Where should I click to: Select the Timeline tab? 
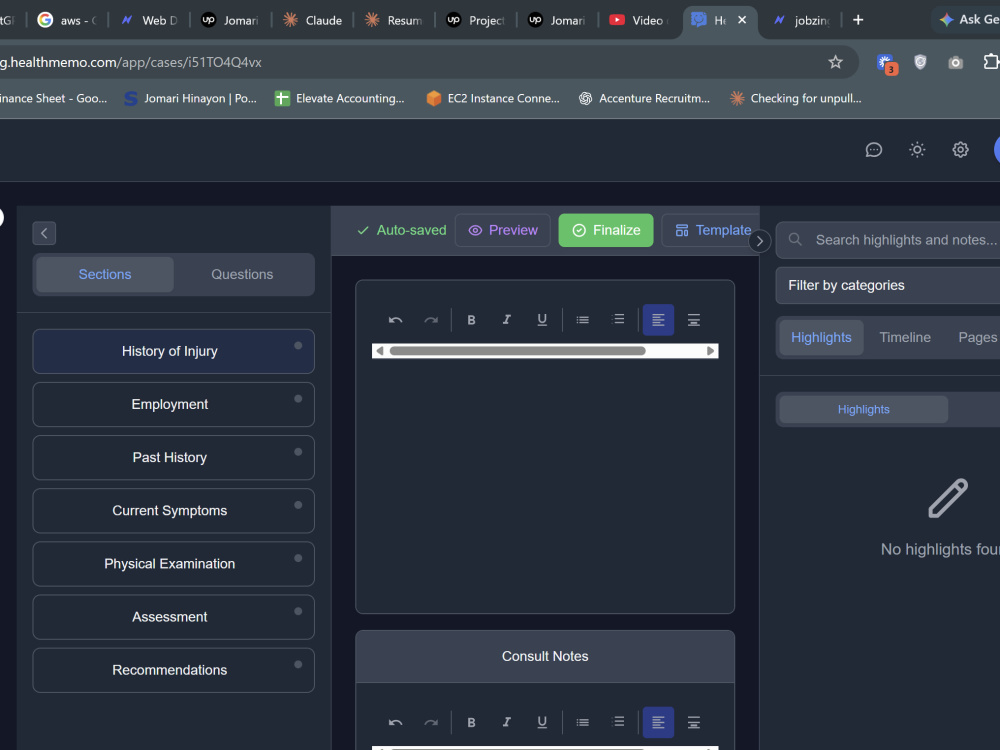[x=905, y=337]
